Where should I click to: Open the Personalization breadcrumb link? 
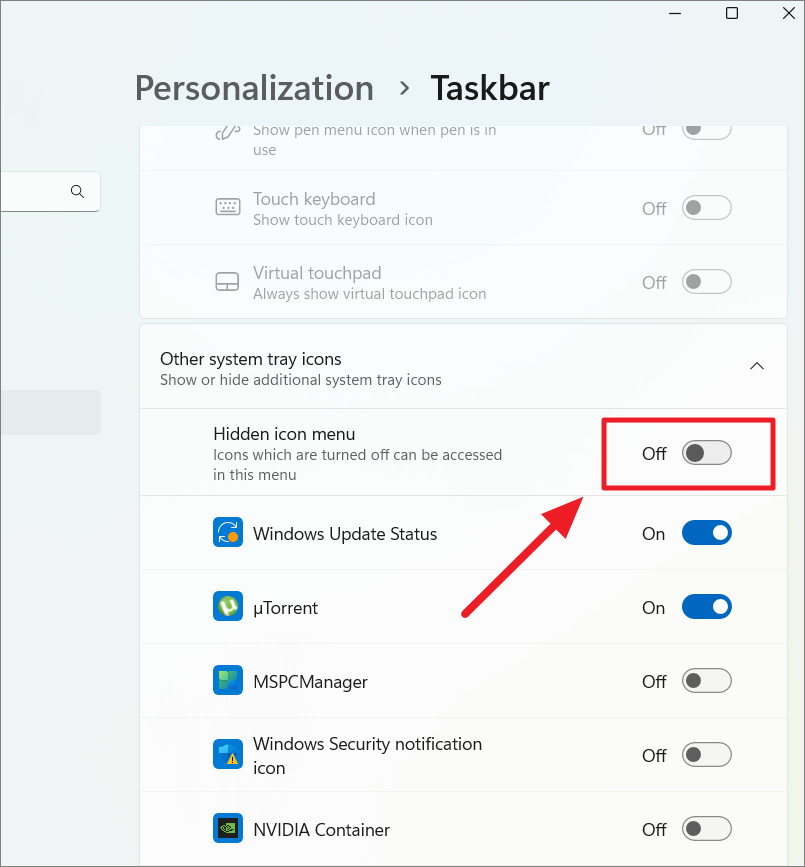point(254,88)
